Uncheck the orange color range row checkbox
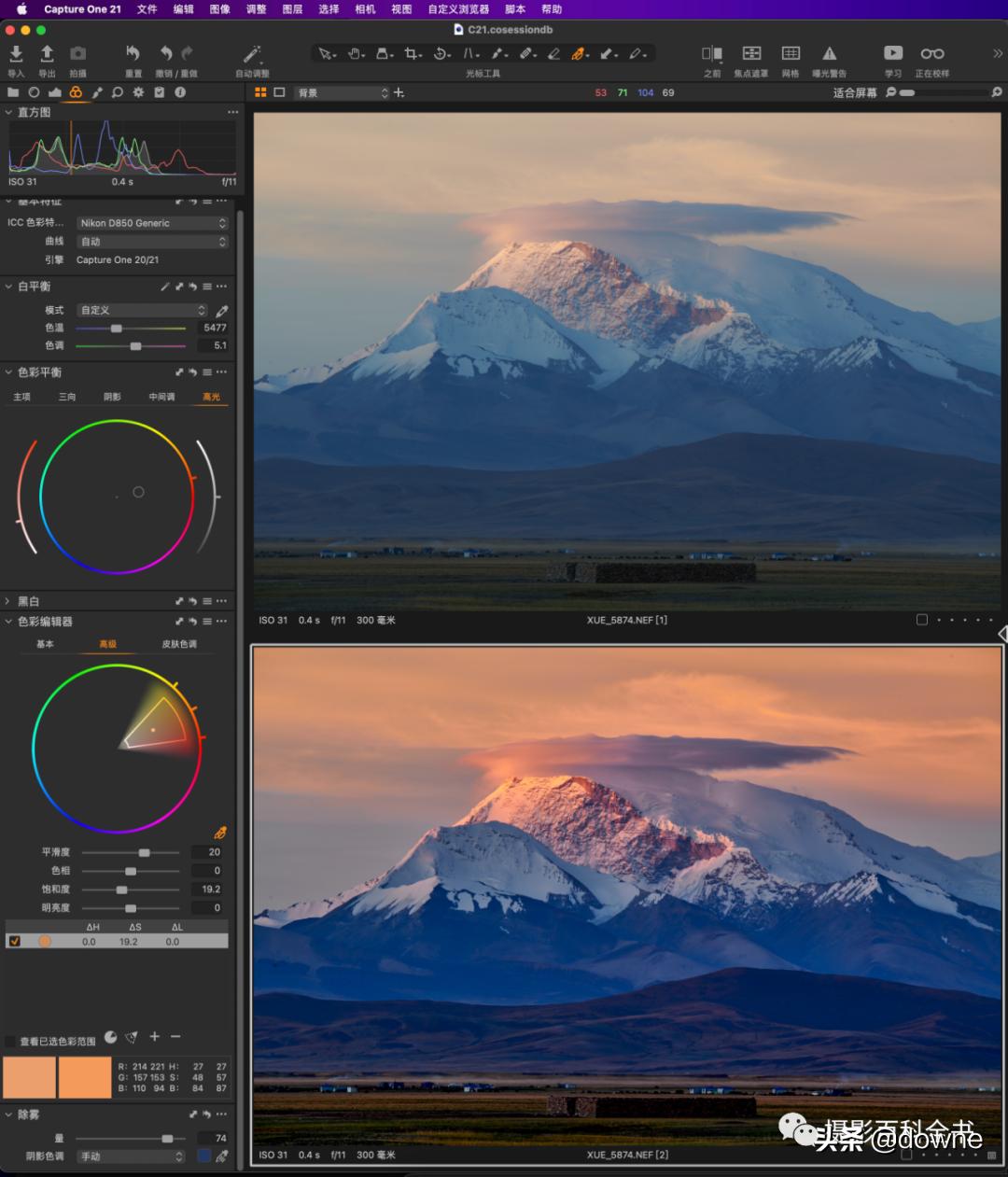Screen dimensions: 1008x1177 [14, 942]
